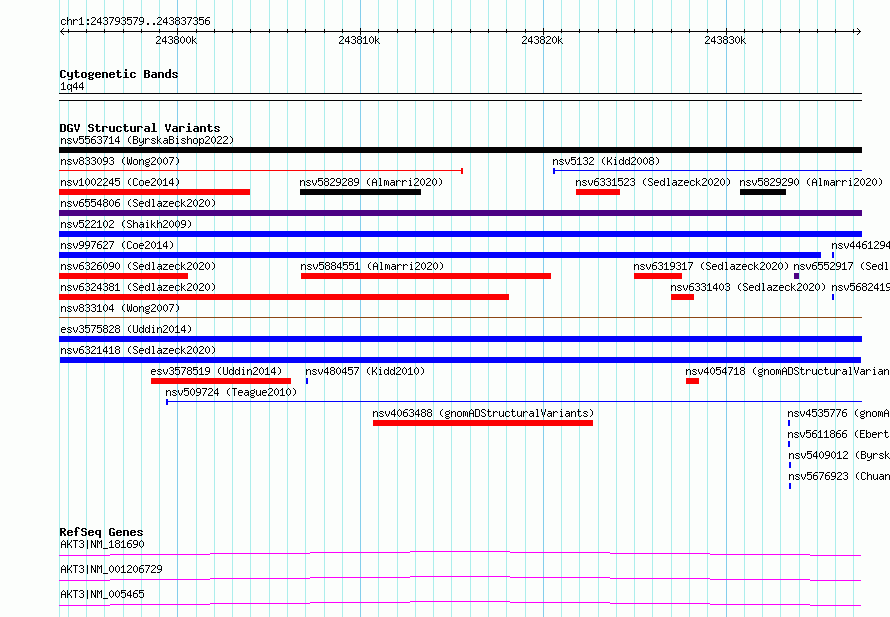The height and width of the screenshot is (617, 890).
Task: Select the red nsv4054718 variant bar
Action: click(x=692, y=381)
